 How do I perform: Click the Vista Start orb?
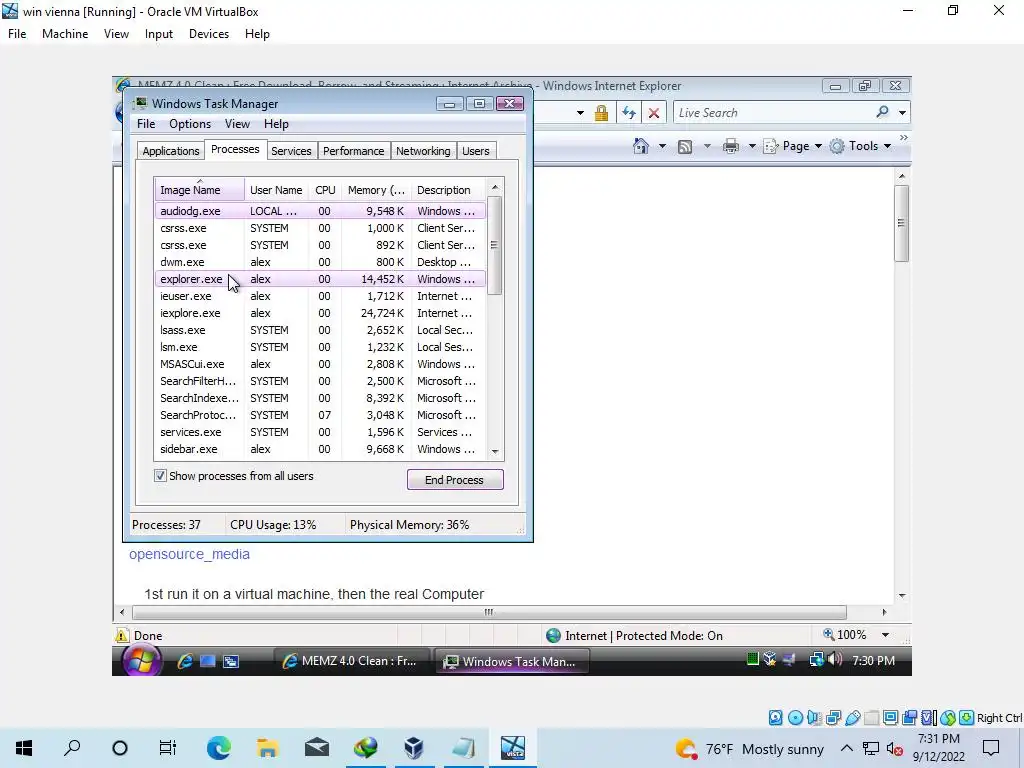[x=141, y=660]
